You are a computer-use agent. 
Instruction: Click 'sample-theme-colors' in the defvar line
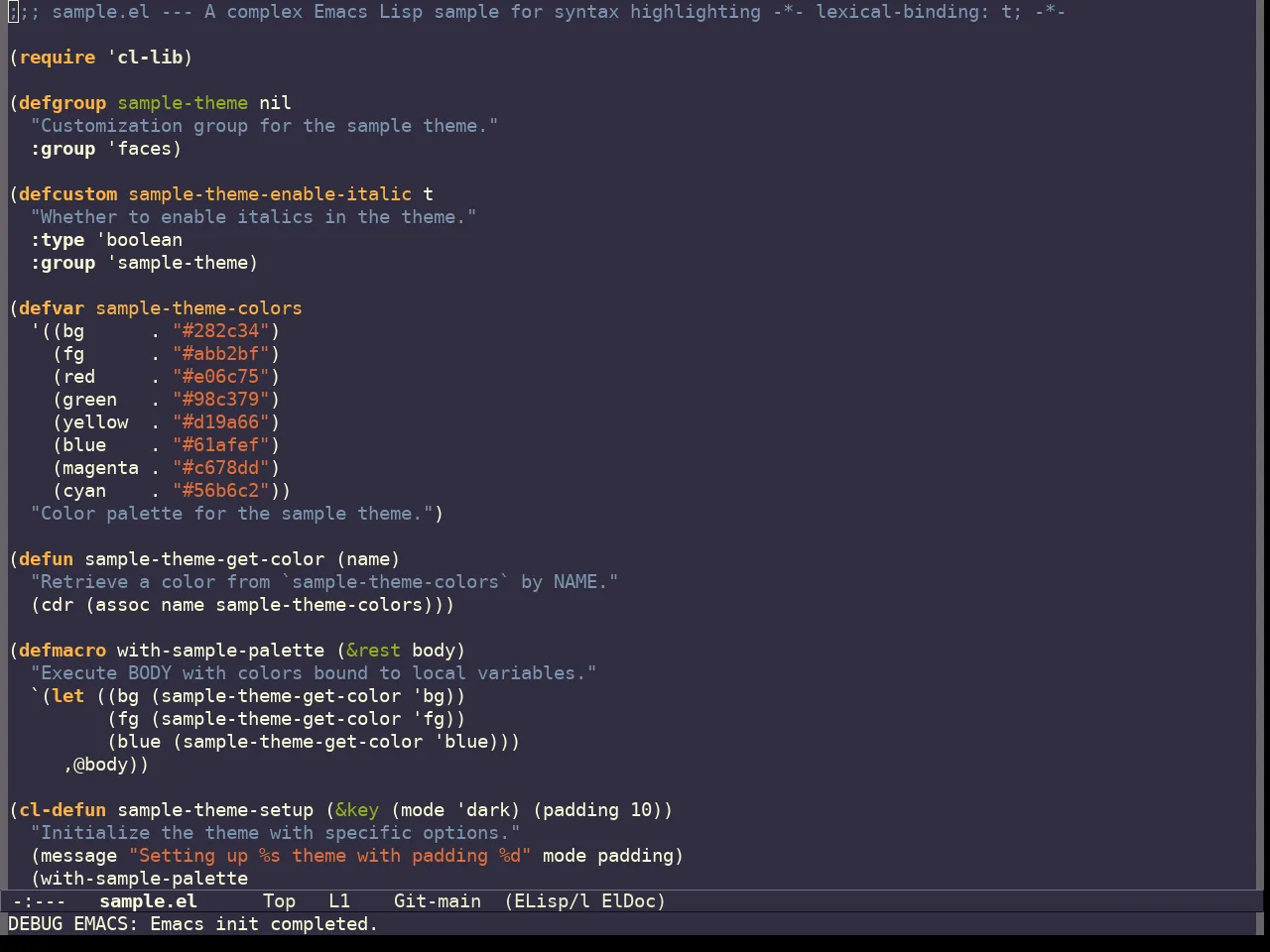coord(198,308)
